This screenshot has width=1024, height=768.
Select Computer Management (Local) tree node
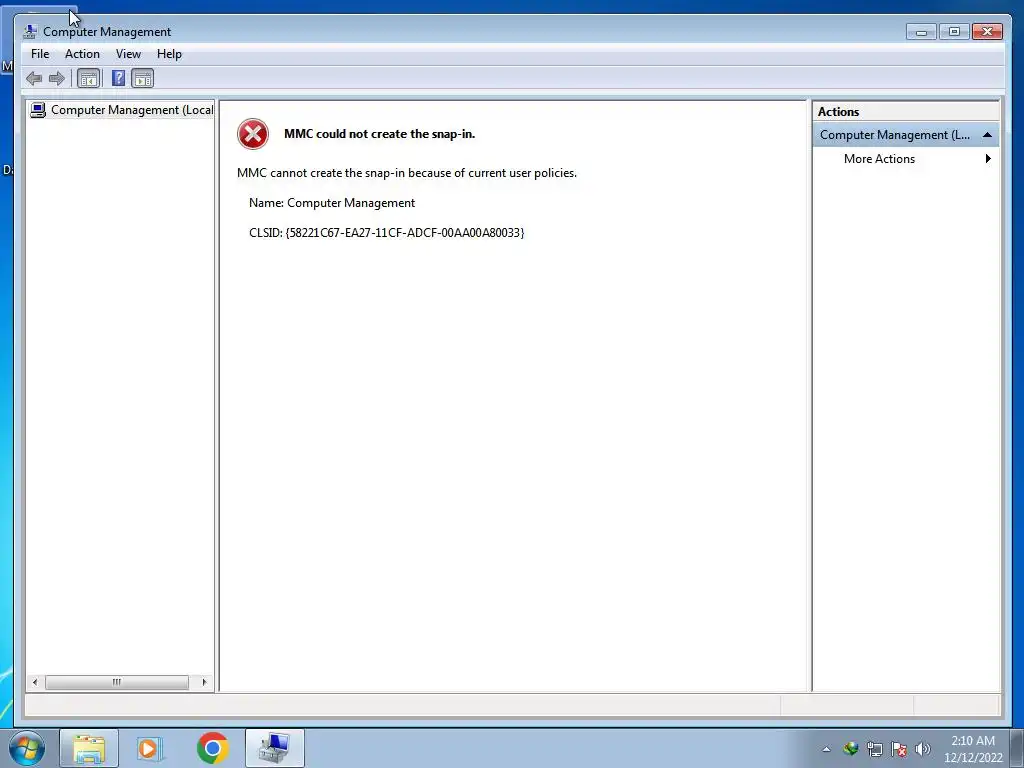121,110
